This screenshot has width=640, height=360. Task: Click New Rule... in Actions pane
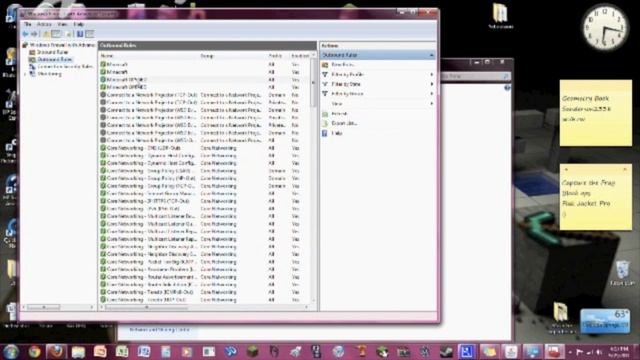(x=342, y=65)
